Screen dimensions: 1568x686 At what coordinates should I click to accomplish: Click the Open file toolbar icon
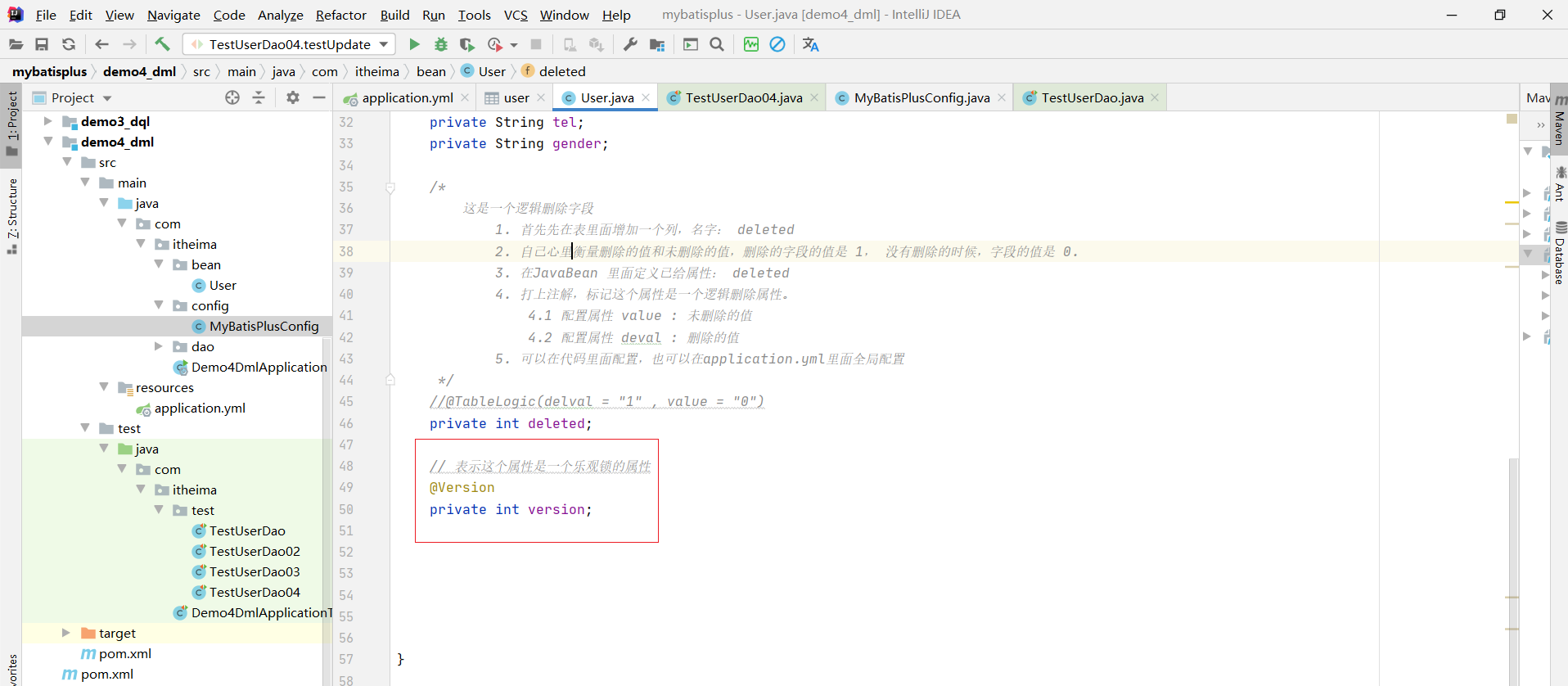(16, 44)
